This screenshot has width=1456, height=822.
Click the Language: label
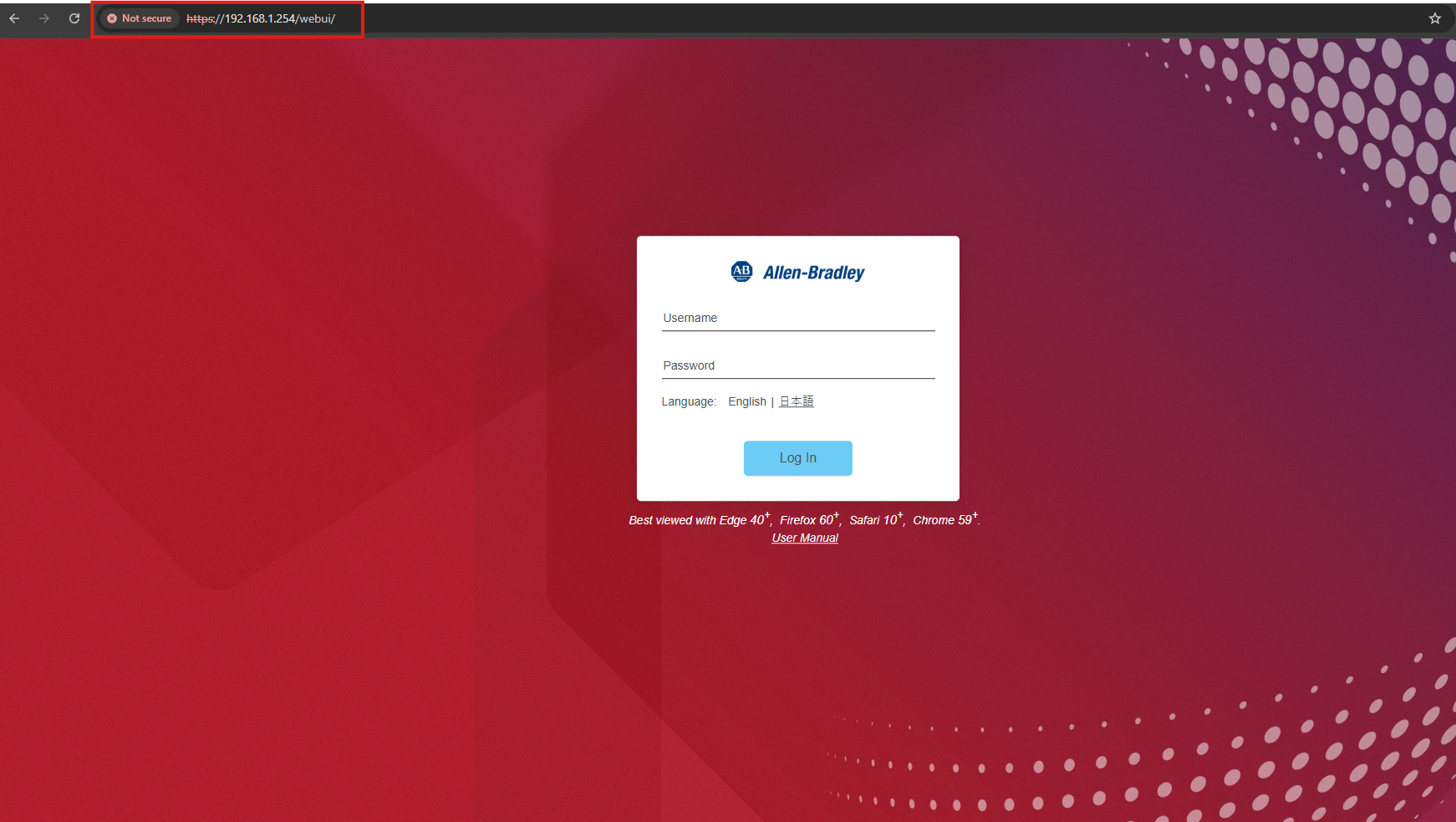pos(689,402)
